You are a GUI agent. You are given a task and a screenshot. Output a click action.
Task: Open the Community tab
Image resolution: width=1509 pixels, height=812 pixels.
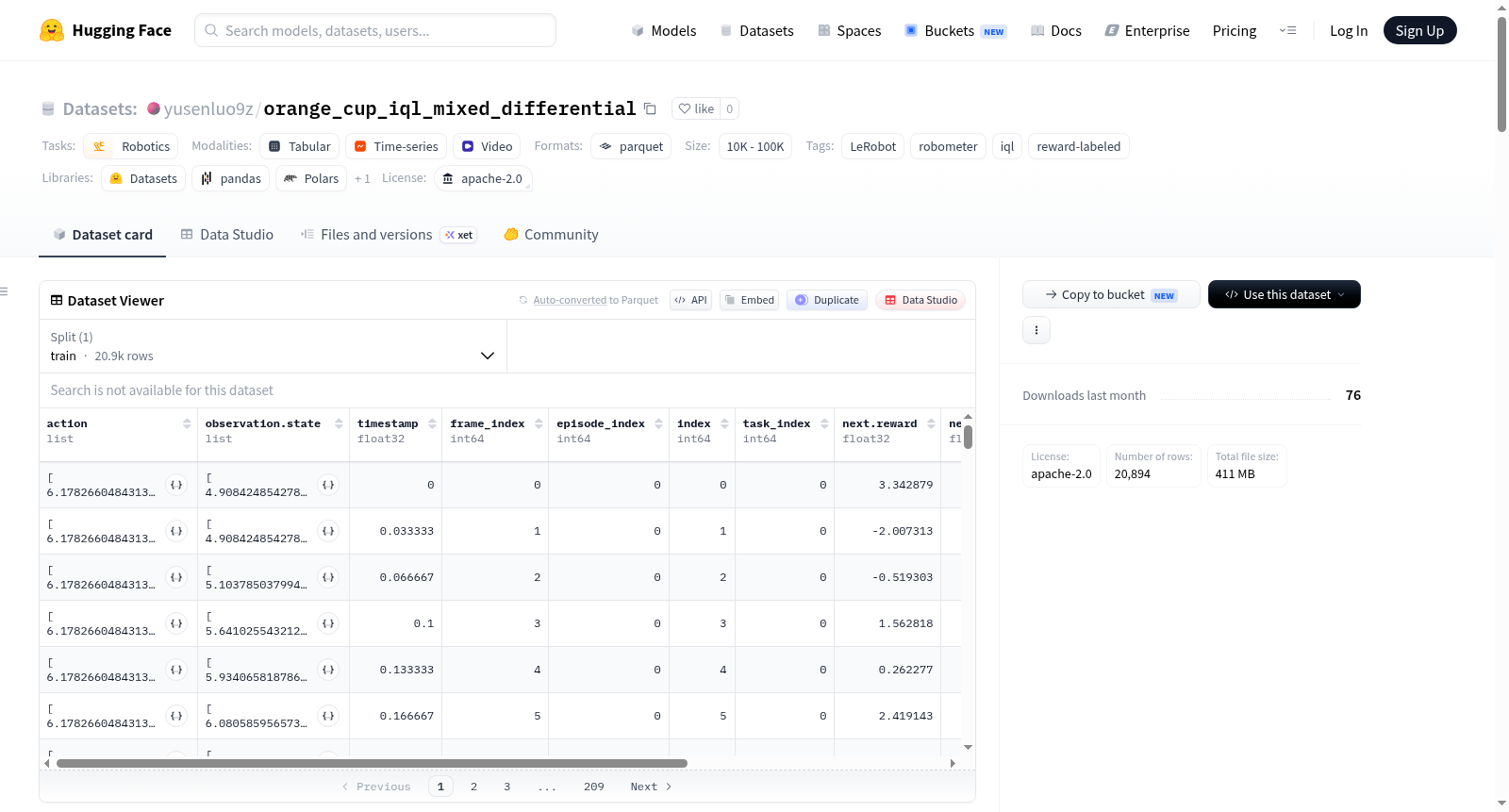coord(552,235)
